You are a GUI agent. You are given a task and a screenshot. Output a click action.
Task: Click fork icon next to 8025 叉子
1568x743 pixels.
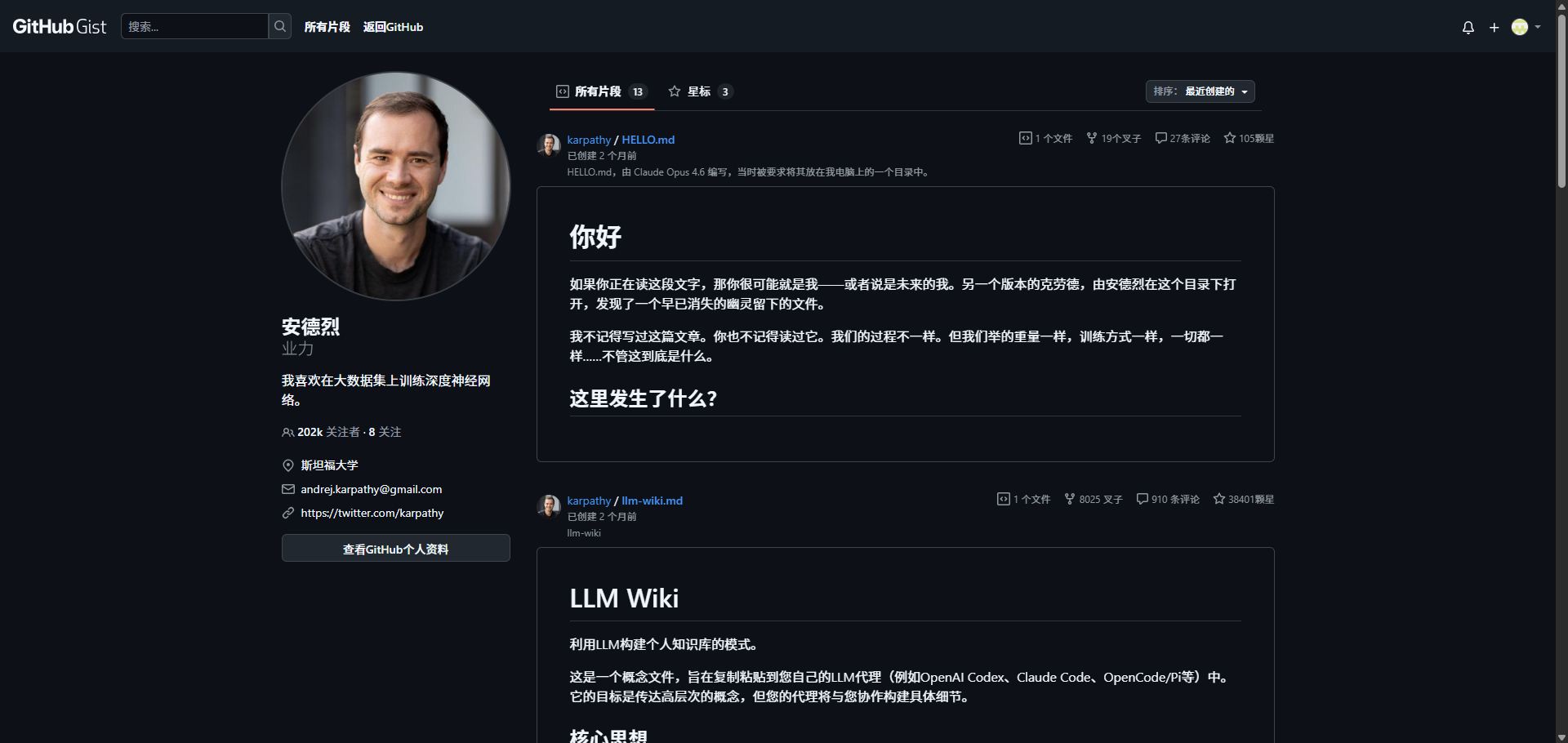tap(1070, 499)
